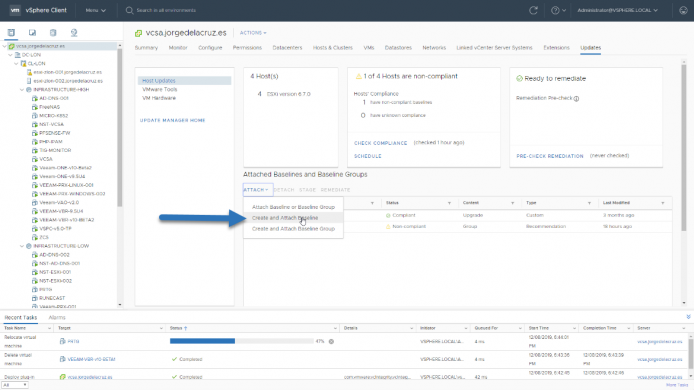The image size is (694, 390).
Task: Select PFSENSE-FW in the tree
Action: pyautogui.click(x=54, y=133)
